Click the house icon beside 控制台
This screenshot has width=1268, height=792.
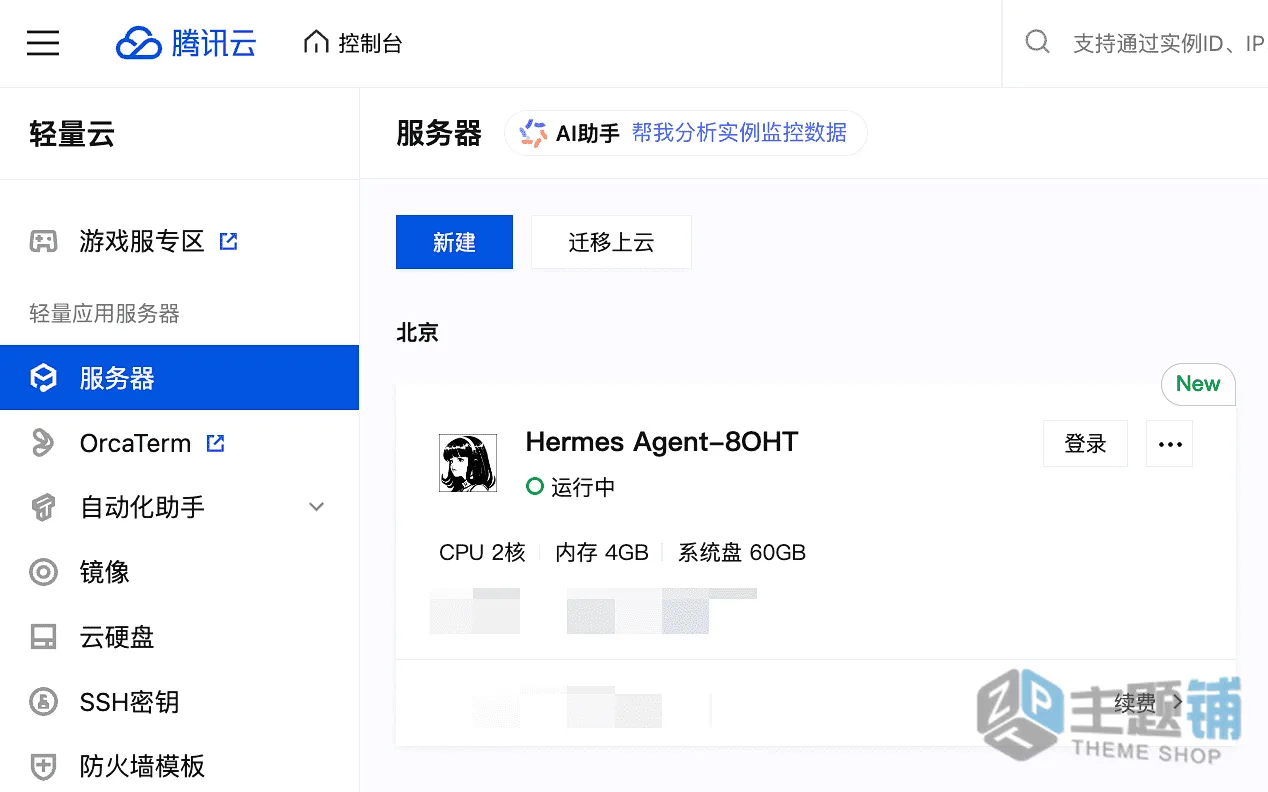pyautogui.click(x=316, y=43)
